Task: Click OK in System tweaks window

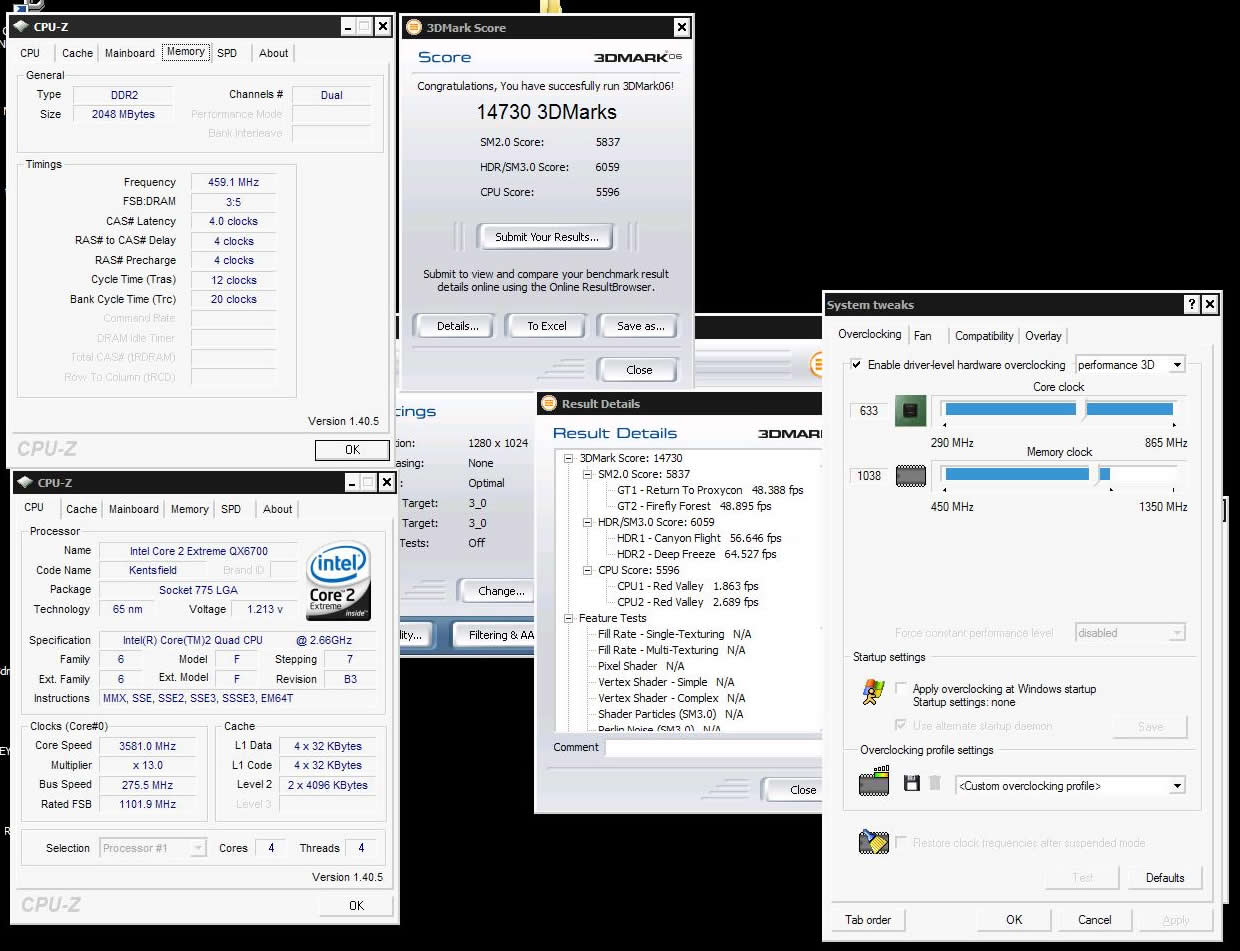Action: [1014, 920]
